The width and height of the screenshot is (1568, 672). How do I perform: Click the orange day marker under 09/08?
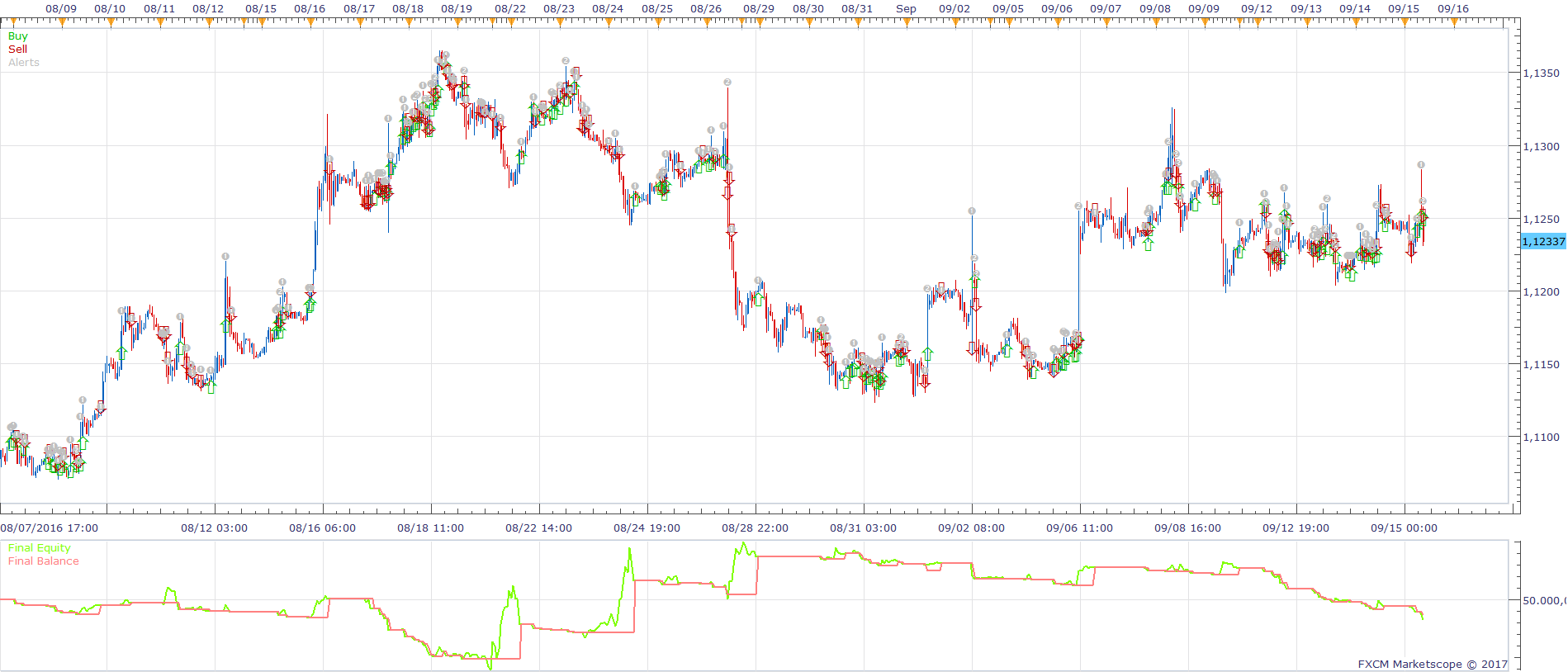pyautogui.click(x=1156, y=22)
